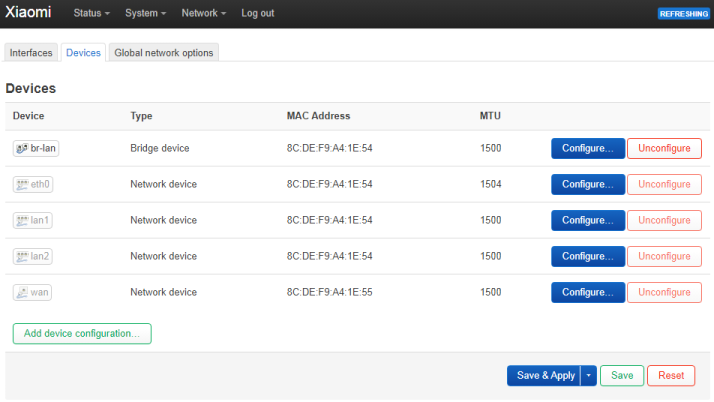Expand the Save & Apply arrow options
This screenshot has width=714, height=402.
click(589, 376)
